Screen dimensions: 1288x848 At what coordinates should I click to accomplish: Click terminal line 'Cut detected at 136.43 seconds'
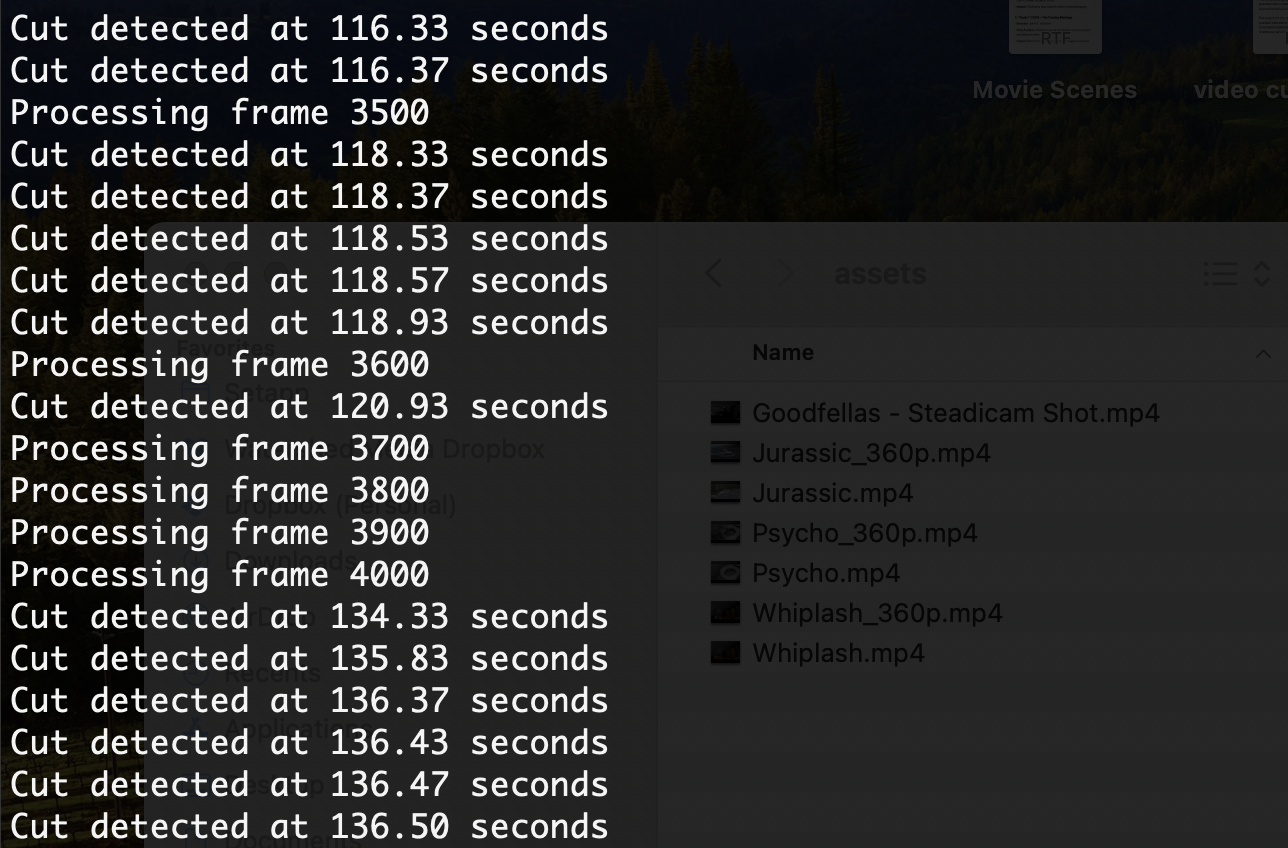point(309,743)
